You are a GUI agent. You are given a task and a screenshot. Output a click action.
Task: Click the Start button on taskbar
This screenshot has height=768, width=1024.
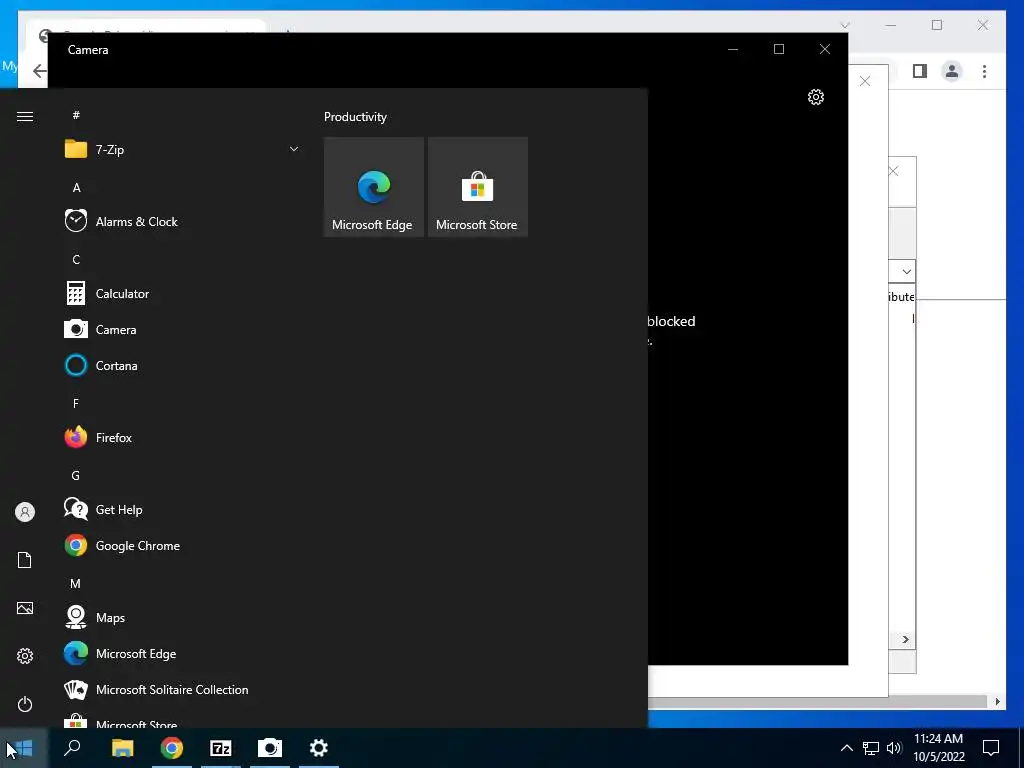(x=23, y=748)
